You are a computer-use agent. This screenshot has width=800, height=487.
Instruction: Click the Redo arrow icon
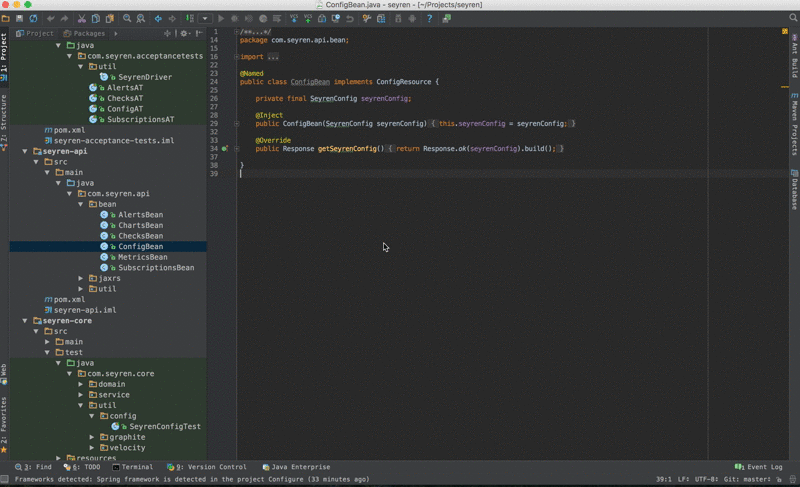(64, 18)
